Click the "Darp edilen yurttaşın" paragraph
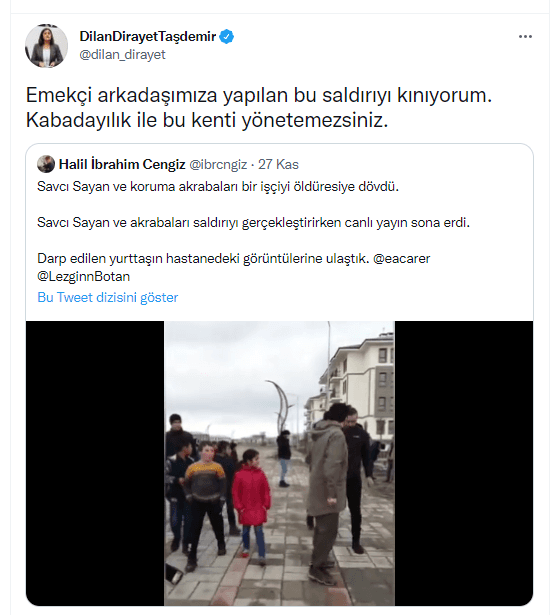Viewport: 551px width, 615px height. 233,267
